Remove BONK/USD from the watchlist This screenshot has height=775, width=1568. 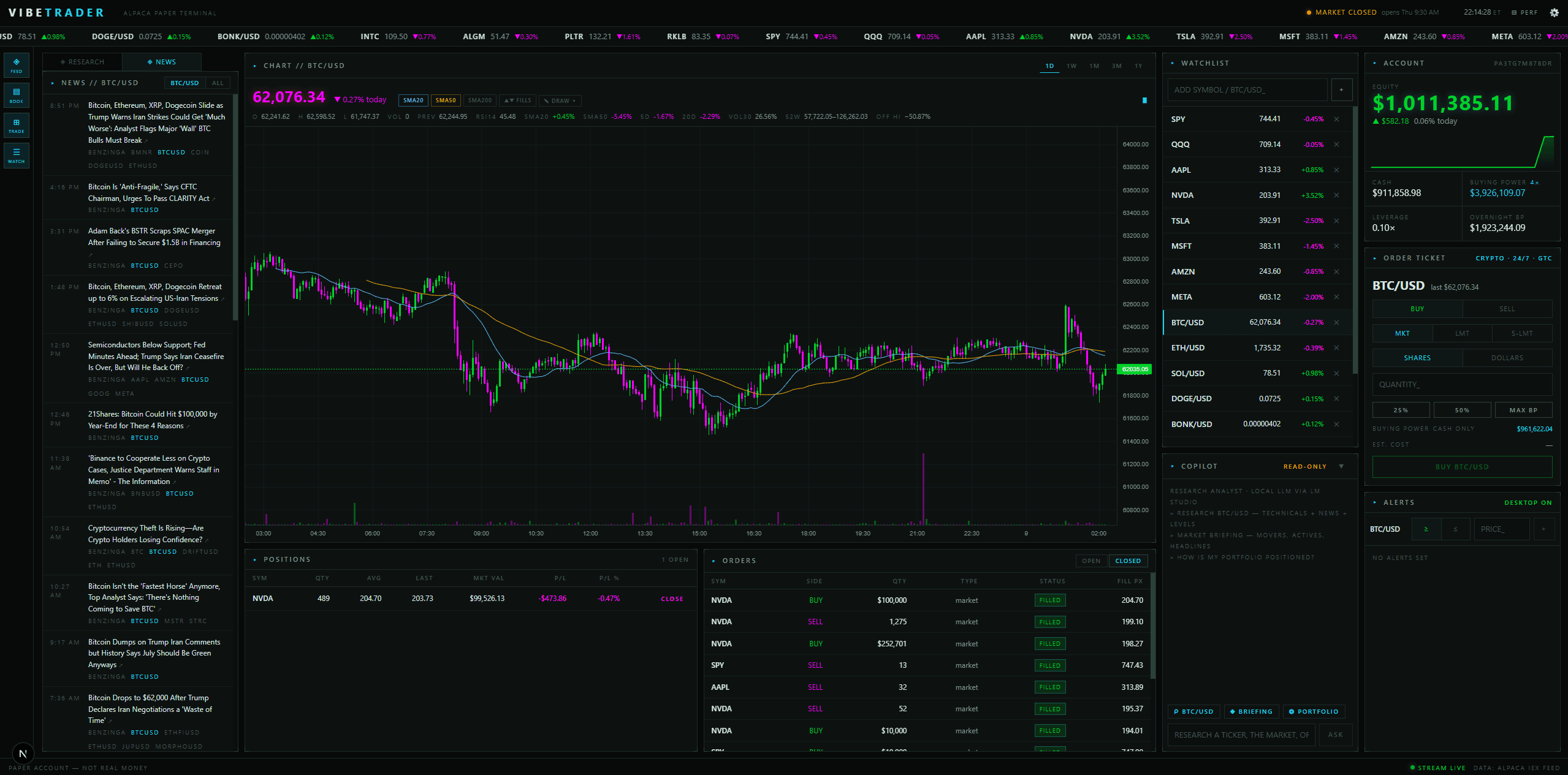coord(1336,424)
